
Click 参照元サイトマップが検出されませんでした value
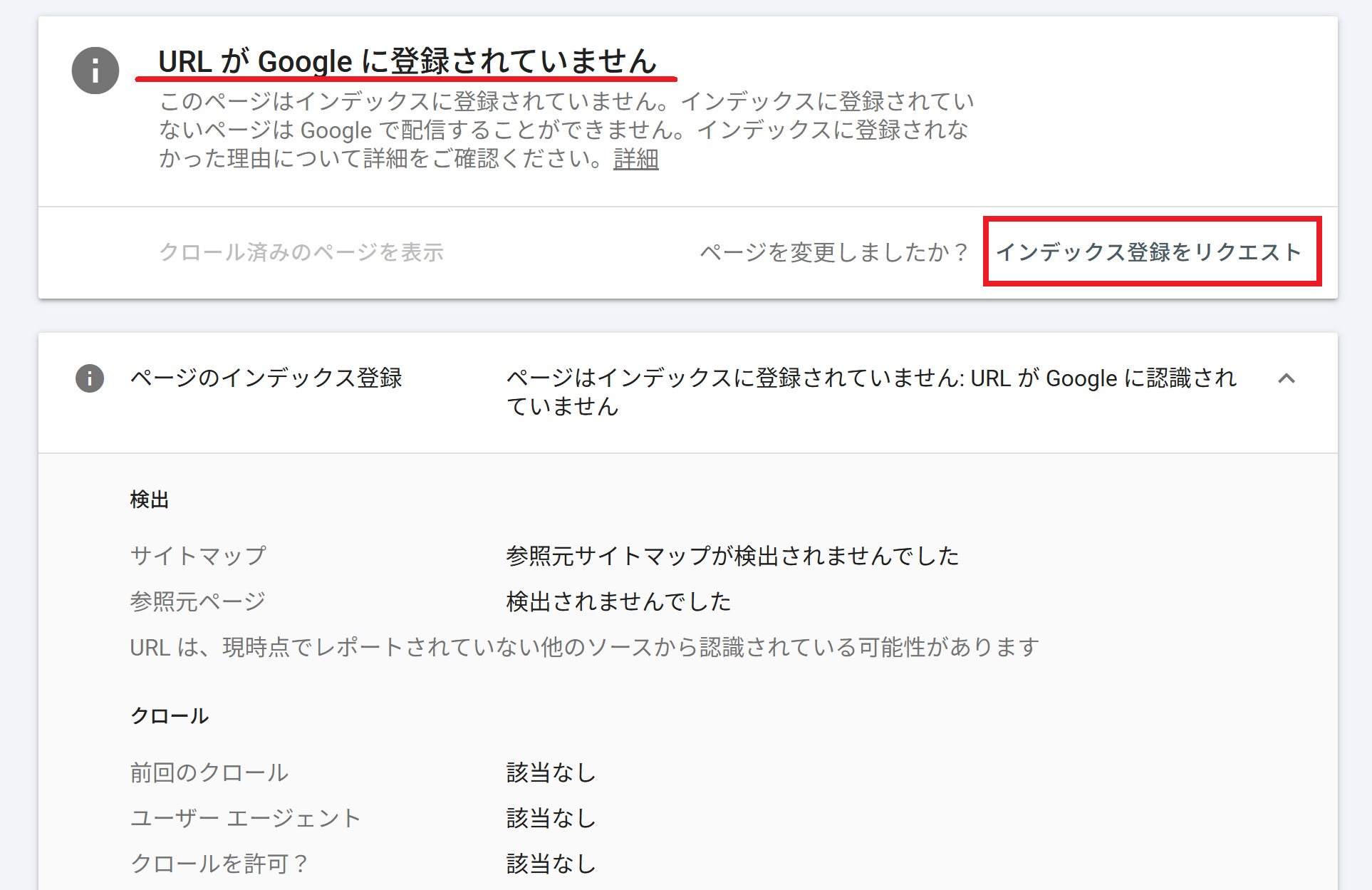coord(732,555)
